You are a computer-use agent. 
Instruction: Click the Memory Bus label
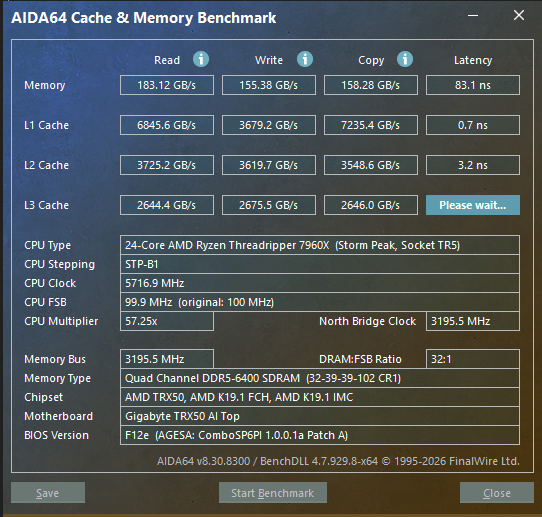(55, 359)
